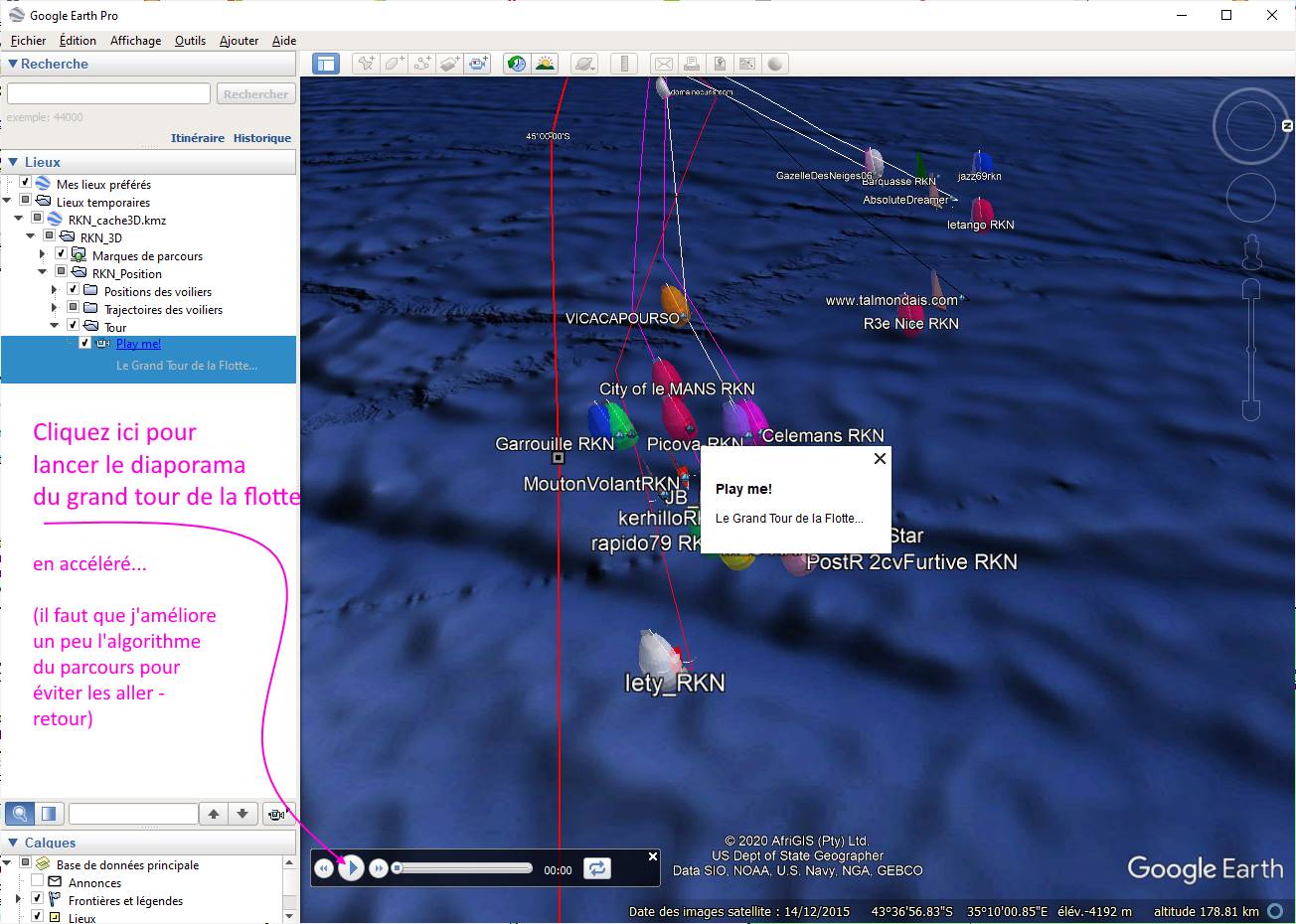
Task: Collapse the Calques panel
Action: pyautogui.click(x=13, y=843)
